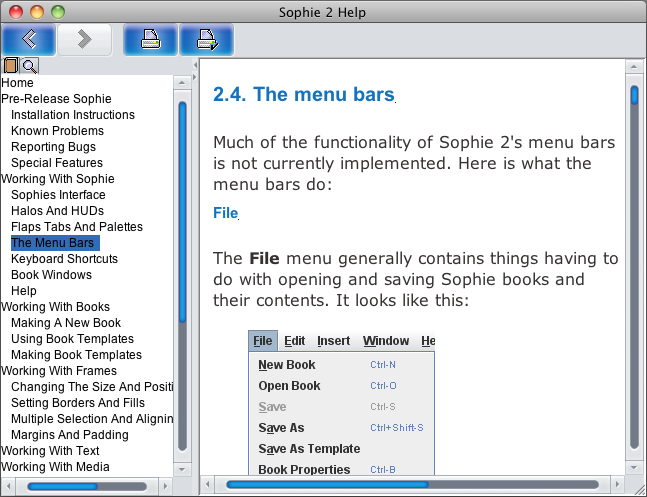This screenshot has height=497, width=647.
Task: Select Working With Text section
Action: (50, 451)
